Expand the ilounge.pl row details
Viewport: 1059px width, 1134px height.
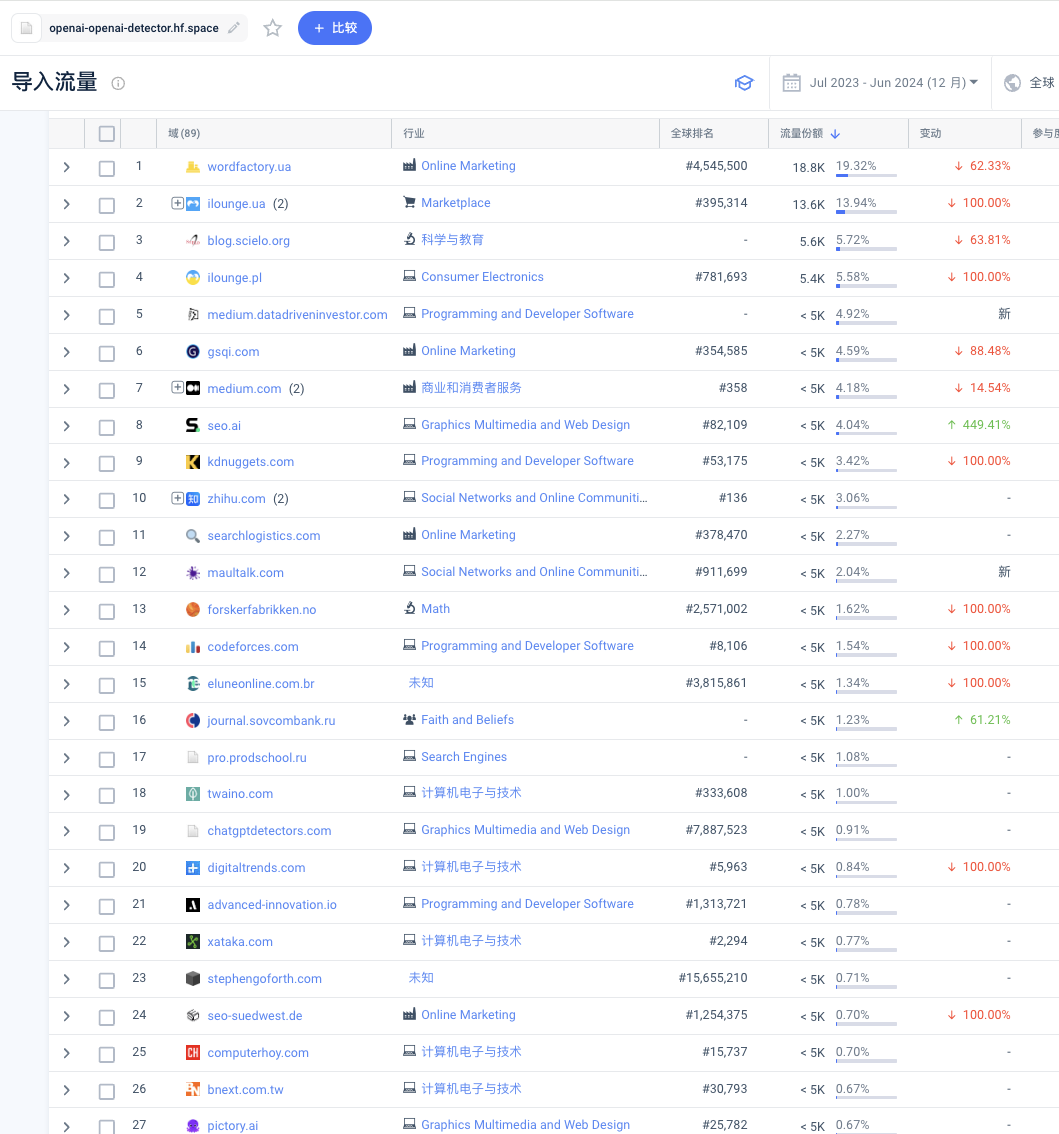point(67,278)
